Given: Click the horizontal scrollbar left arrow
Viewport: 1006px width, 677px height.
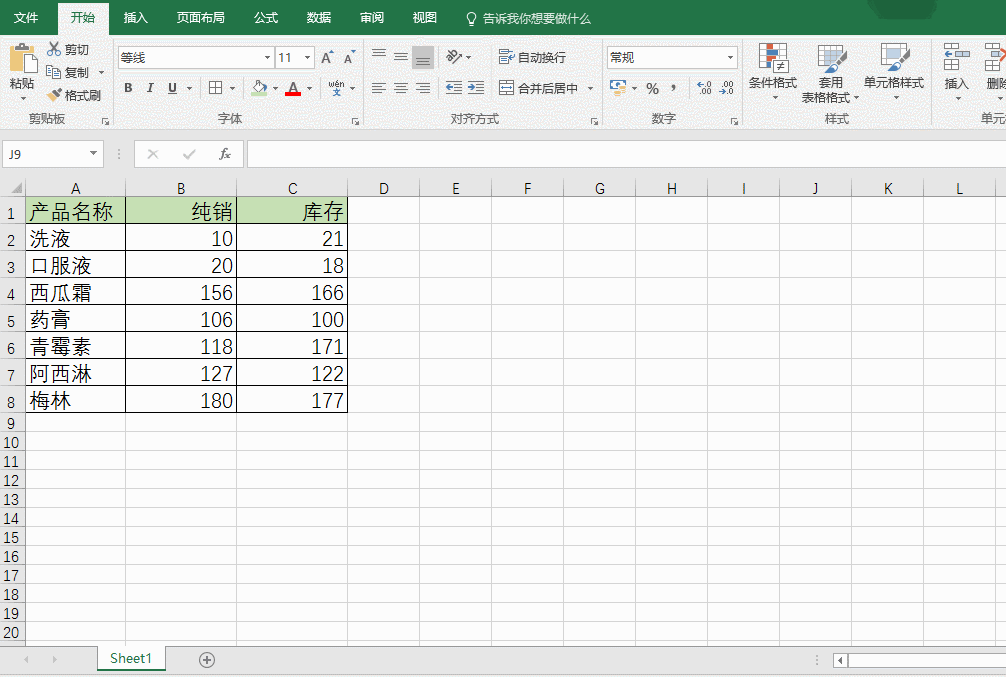Looking at the screenshot, I should click(x=840, y=660).
